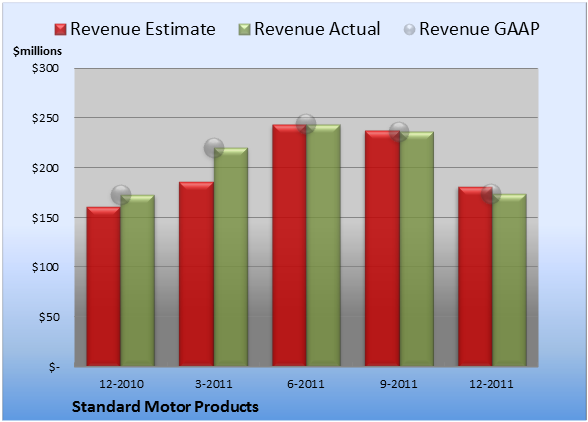The width and height of the screenshot is (588, 422).
Task: Click the GAAP marker above 12-2011
Action: (x=491, y=194)
